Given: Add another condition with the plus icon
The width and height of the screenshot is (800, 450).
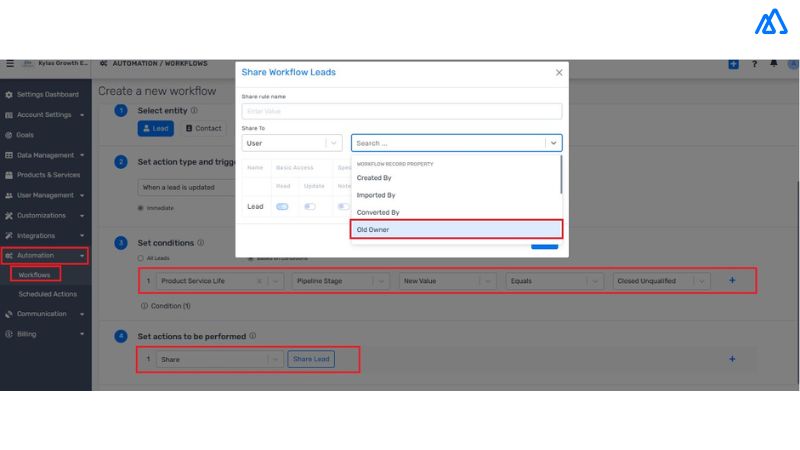Looking at the screenshot, I should coord(732,281).
